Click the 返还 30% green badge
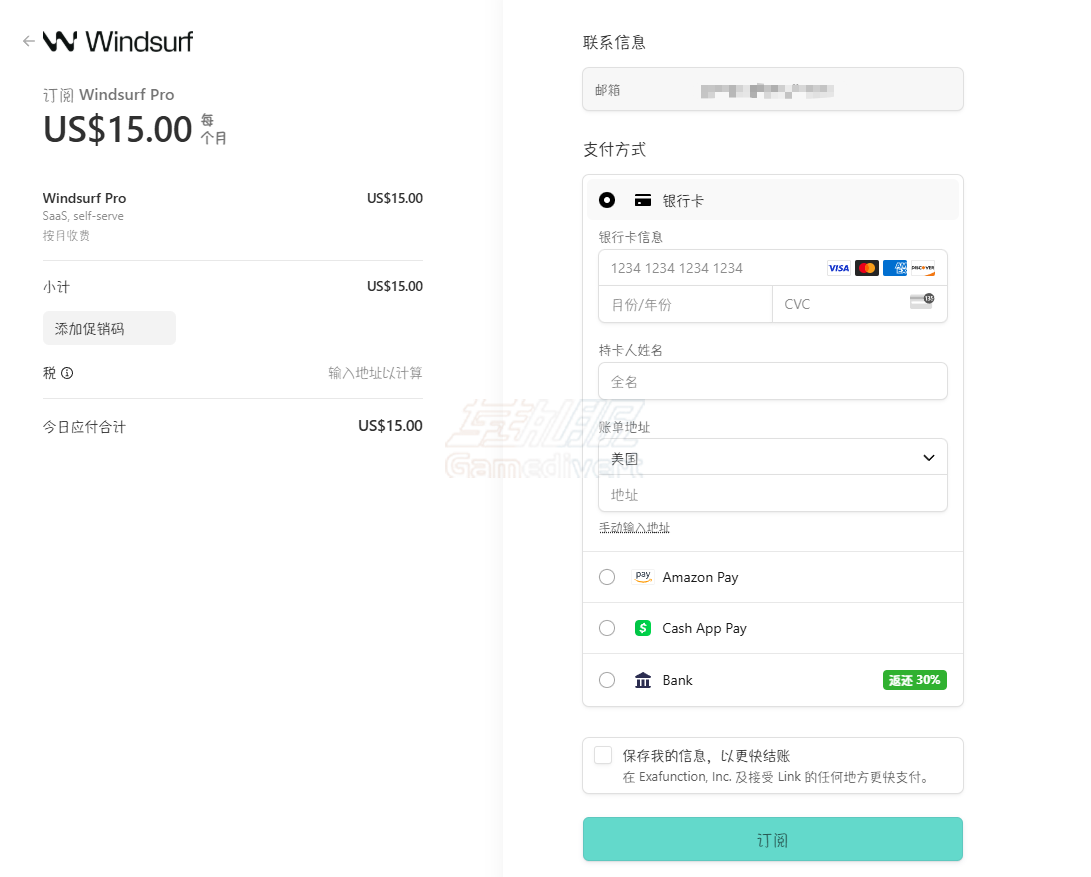Image resolution: width=1091 pixels, height=877 pixels. point(914,680)
